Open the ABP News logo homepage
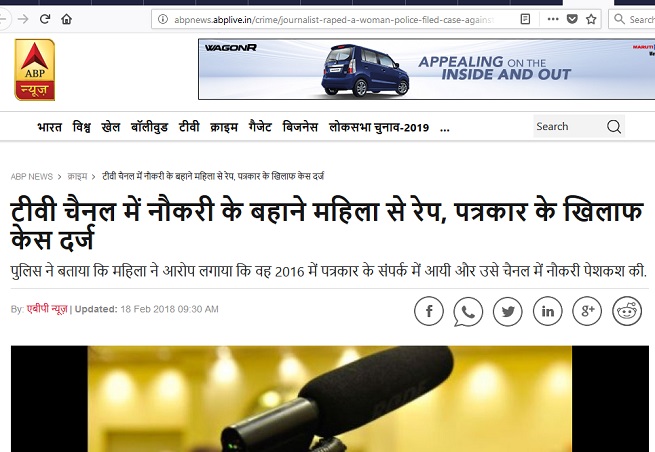655x452 pixels. 35,70
